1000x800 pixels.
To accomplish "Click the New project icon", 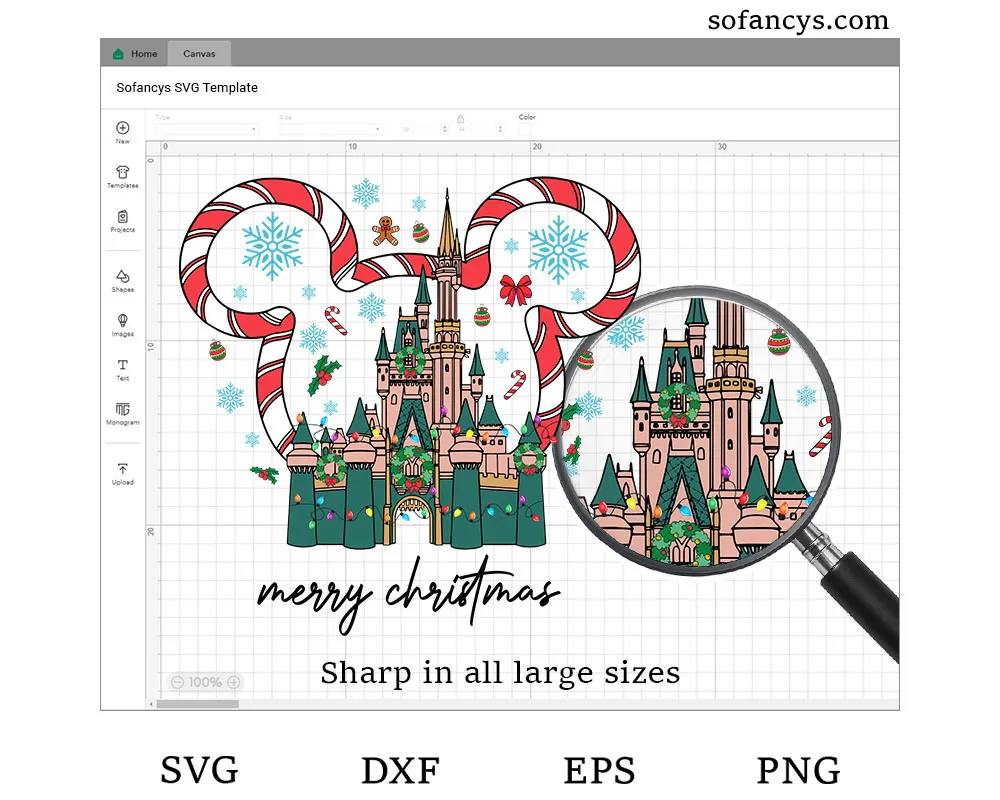I will tap(122, 128).
